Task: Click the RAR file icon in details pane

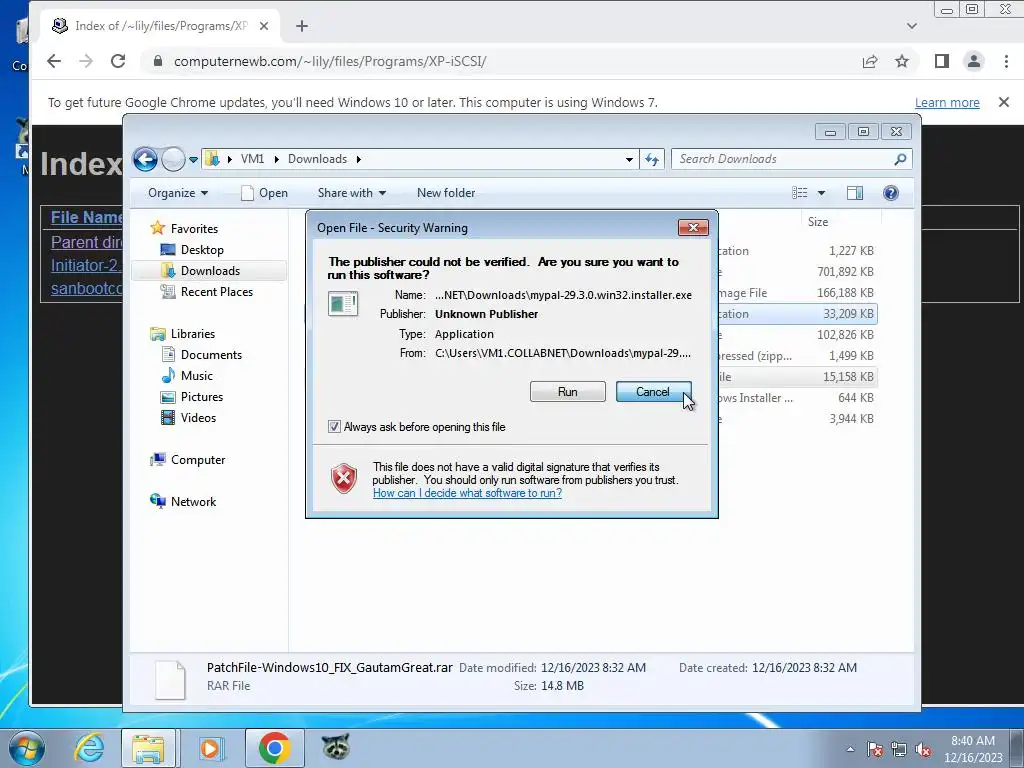Action: coord(170,680)
